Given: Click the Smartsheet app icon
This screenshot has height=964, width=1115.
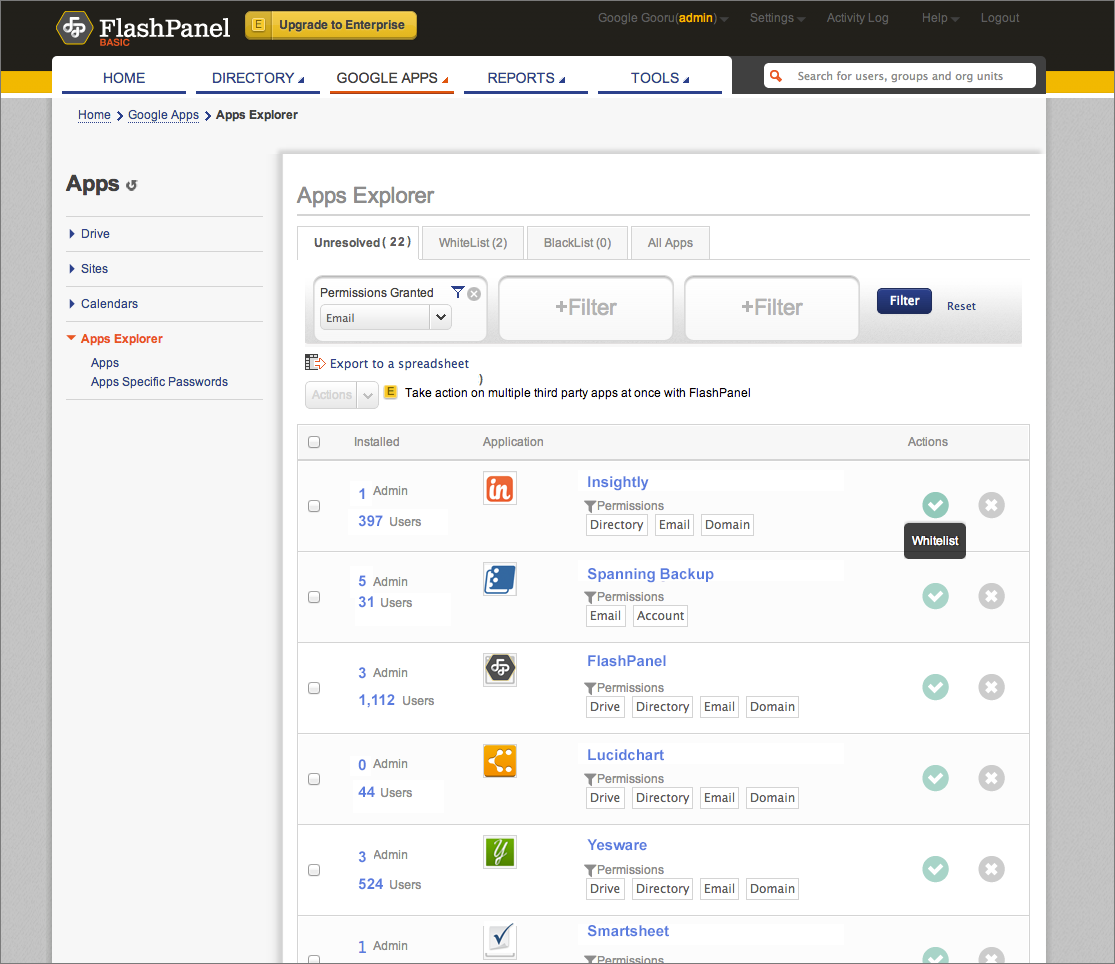Looking at the screenshot, I should (500, 941).
